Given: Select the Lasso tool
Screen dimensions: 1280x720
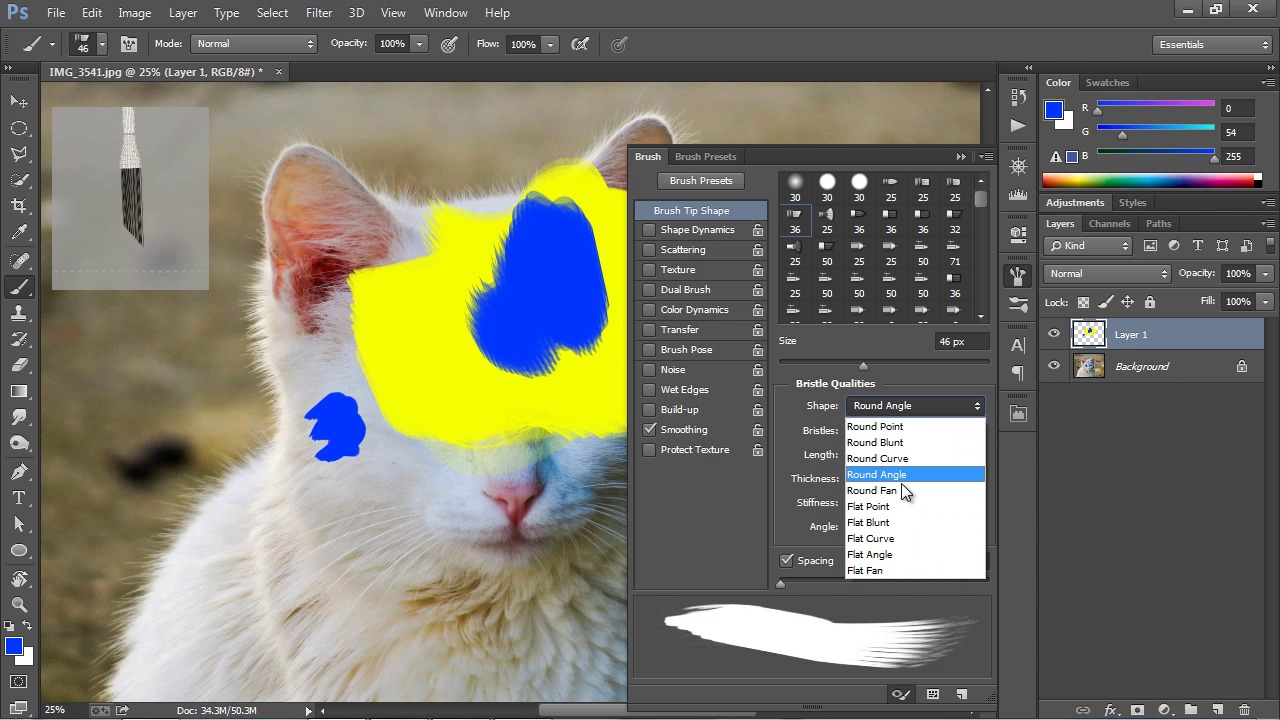Looking at the screenshot, I should point(19,154).
